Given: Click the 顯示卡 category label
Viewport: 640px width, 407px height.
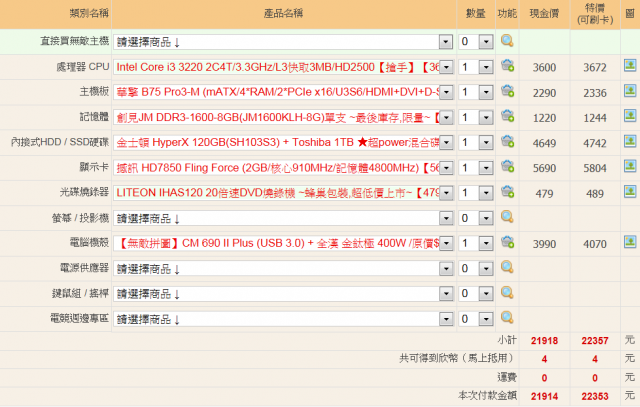Looking at the screenshot, I should coord(94,167).
